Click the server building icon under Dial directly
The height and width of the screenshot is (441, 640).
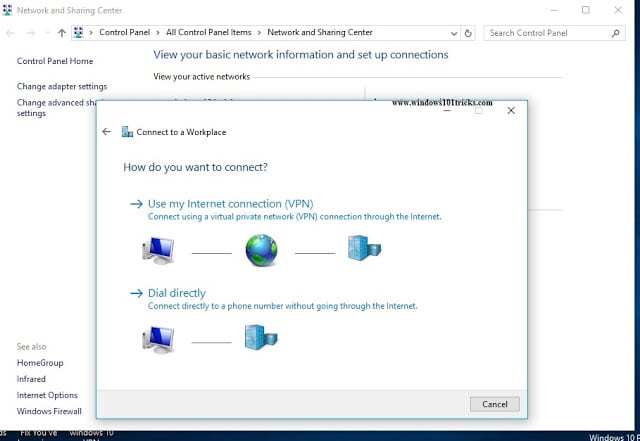pyautogui.click(x=261, y=337)
